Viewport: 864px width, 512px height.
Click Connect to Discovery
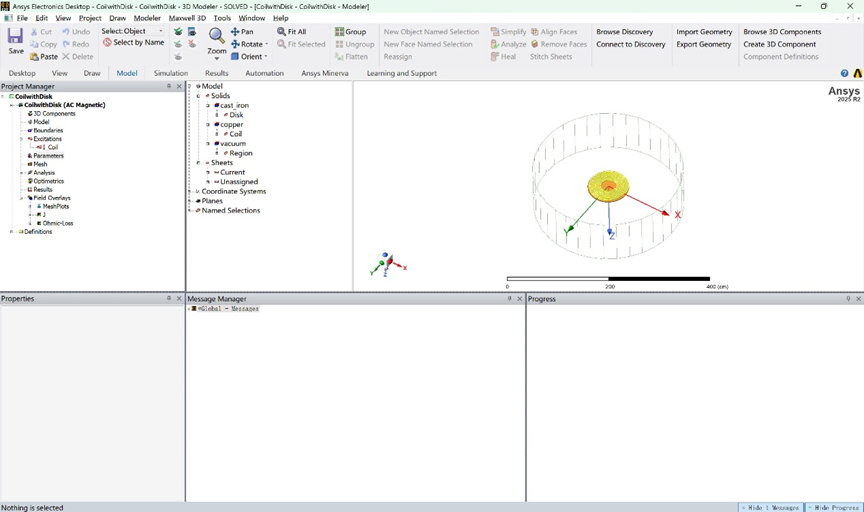[x=630, y=44]
